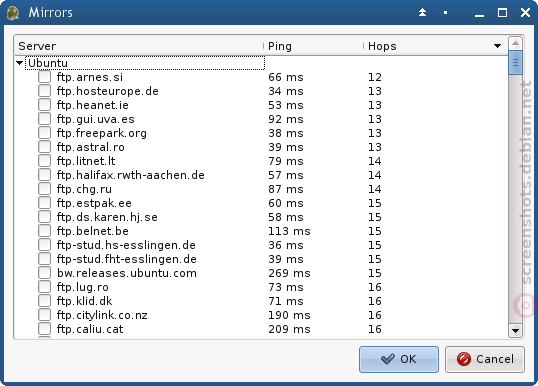Click the Cancel button
This screenshot has width=538, height=386.
tap(485, 359)
